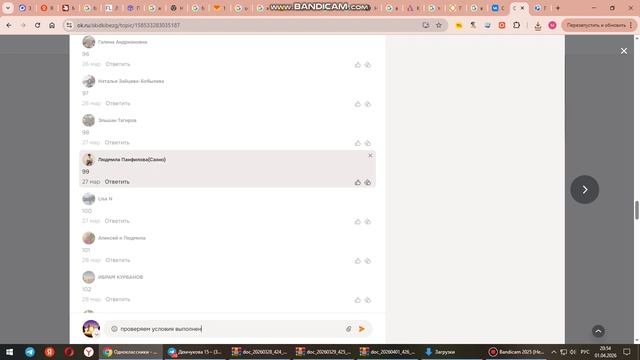Viewport: 640px width, 360px height.
Task: Go to the next post with the right arrow
Action: point(584,189)
